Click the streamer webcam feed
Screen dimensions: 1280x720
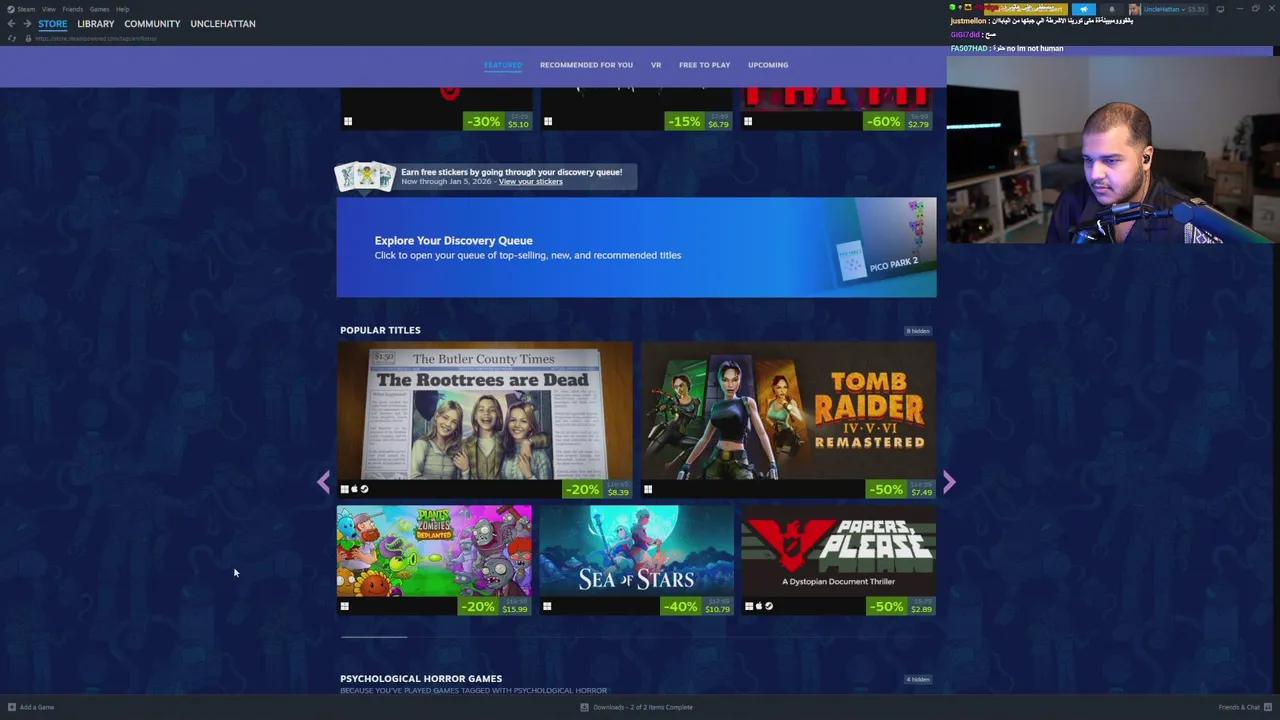[1113, 150]
